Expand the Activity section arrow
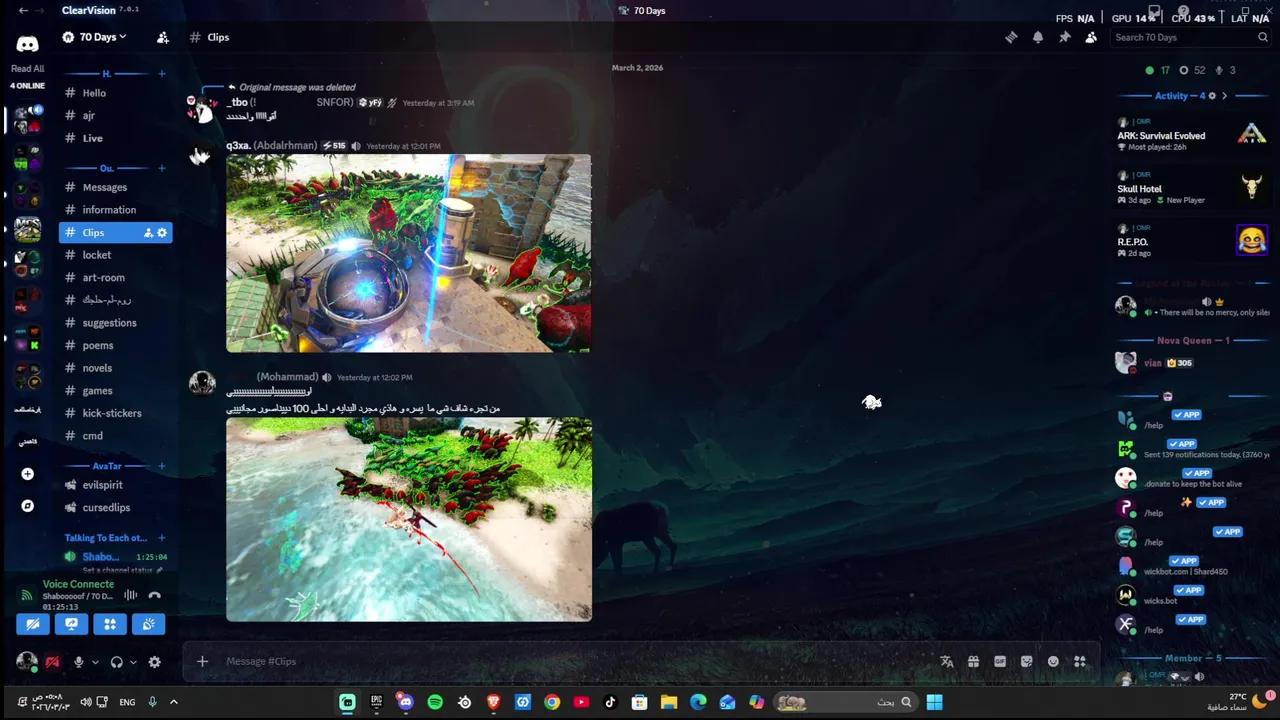Image resolution: width=1280 pixels, height=720 pixels. coord(1224,96)
